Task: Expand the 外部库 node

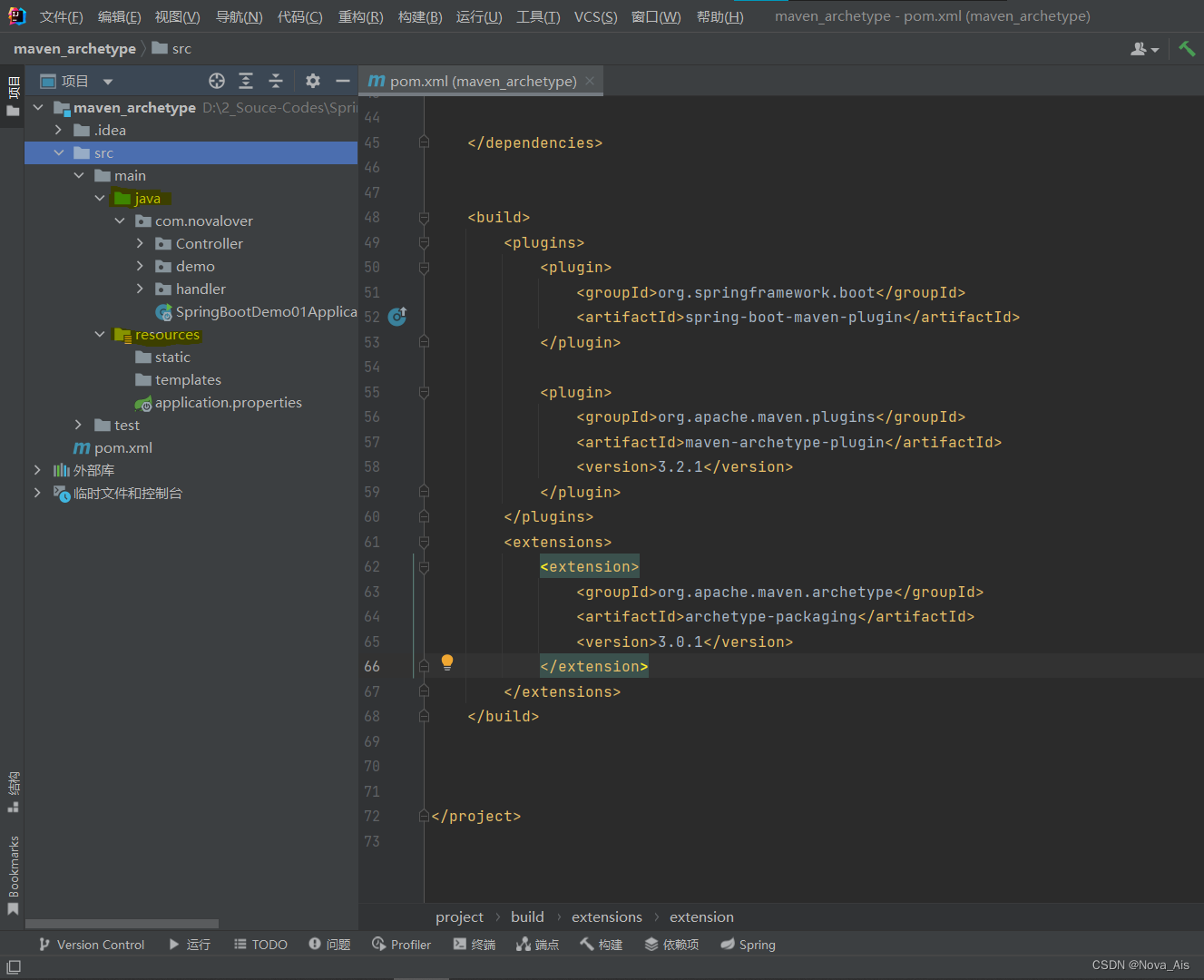Action: [x=37, y=470]
